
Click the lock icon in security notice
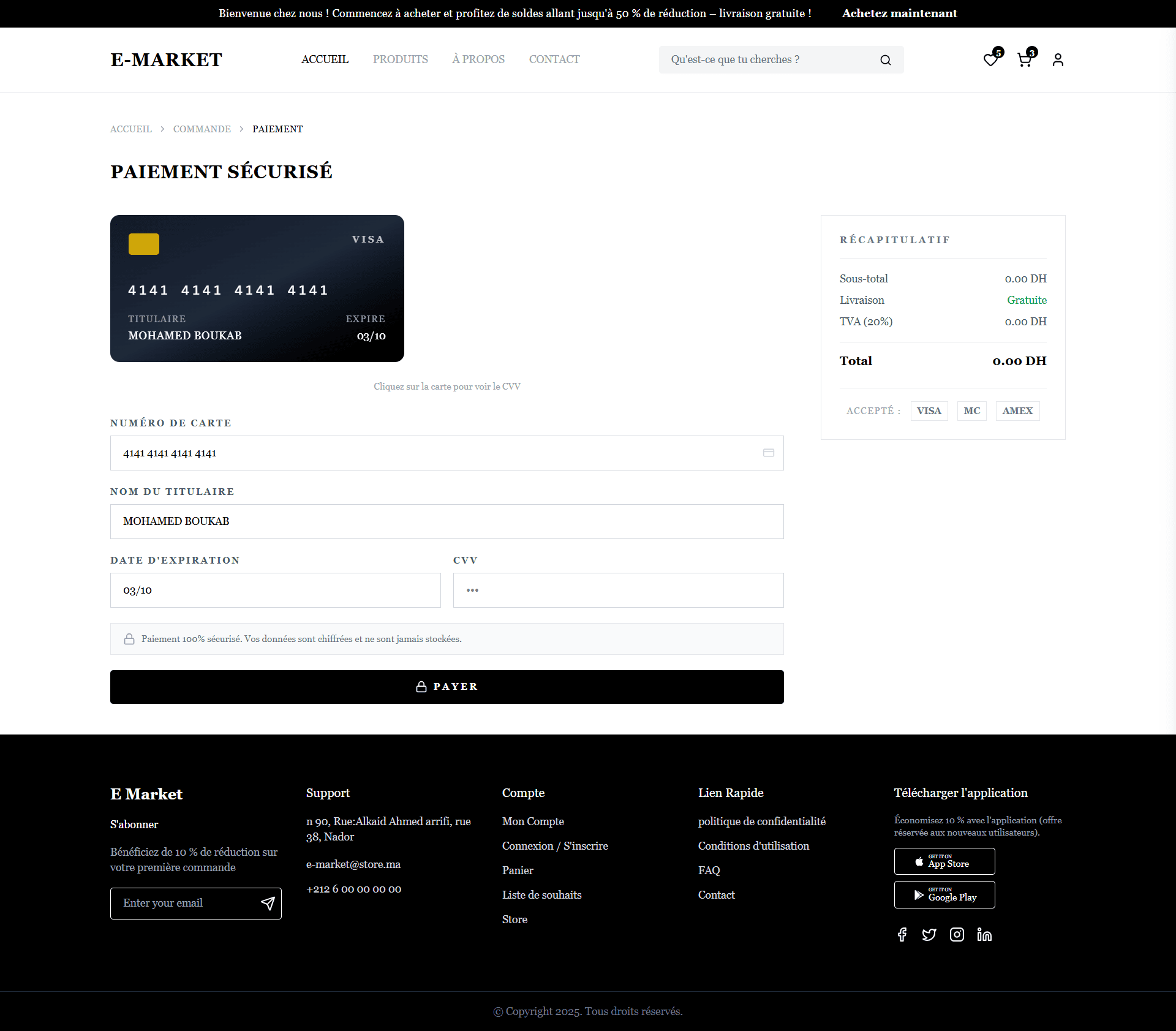click(129, 639)
